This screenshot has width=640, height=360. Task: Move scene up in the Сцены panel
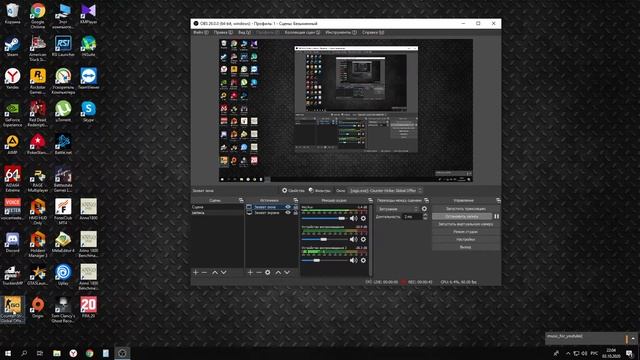215,272
